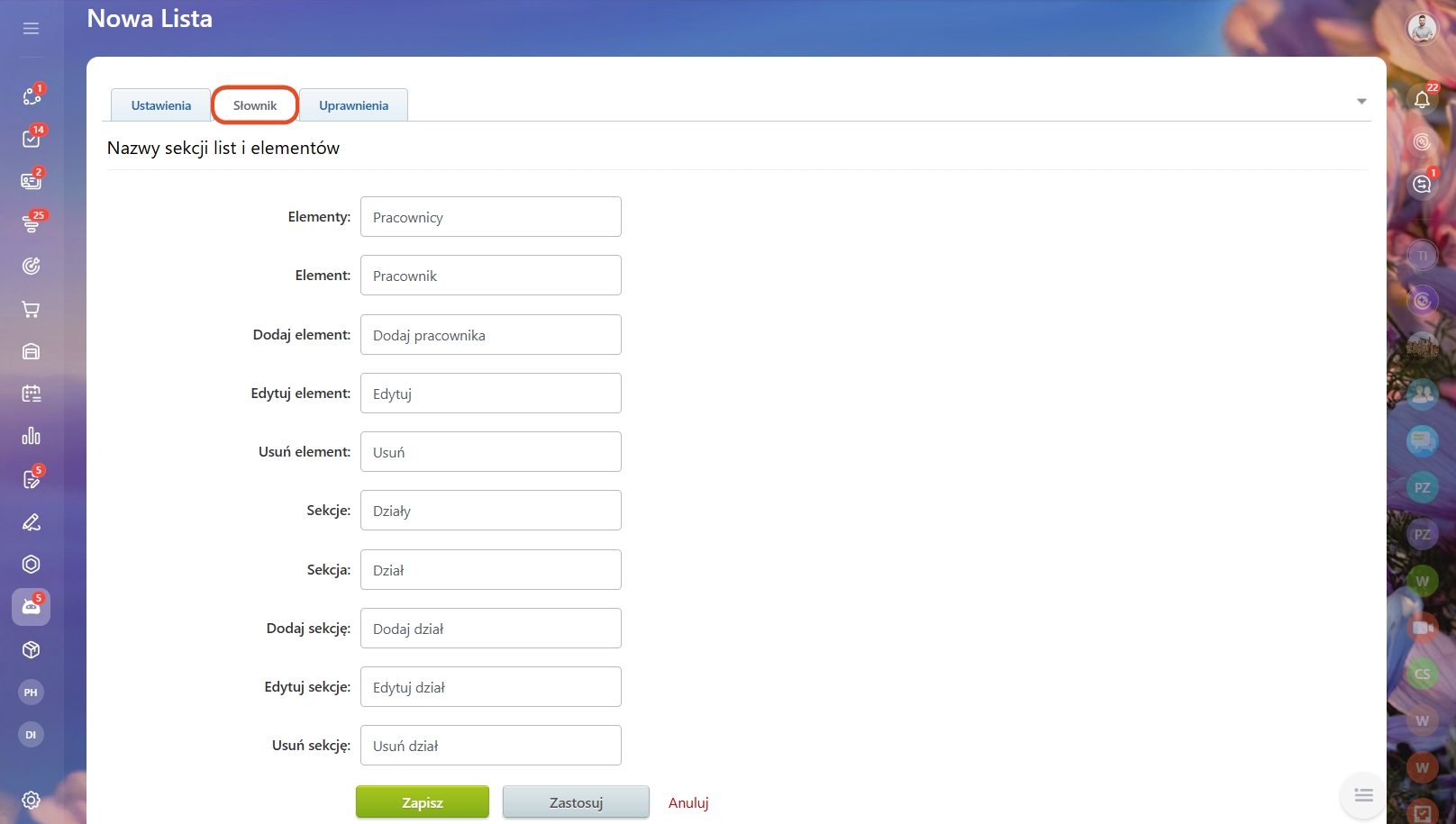Switch to the Ustawienia tab
Viewport: 1456px width, 824px height.
pyautogui.click(x=161, y=105)
